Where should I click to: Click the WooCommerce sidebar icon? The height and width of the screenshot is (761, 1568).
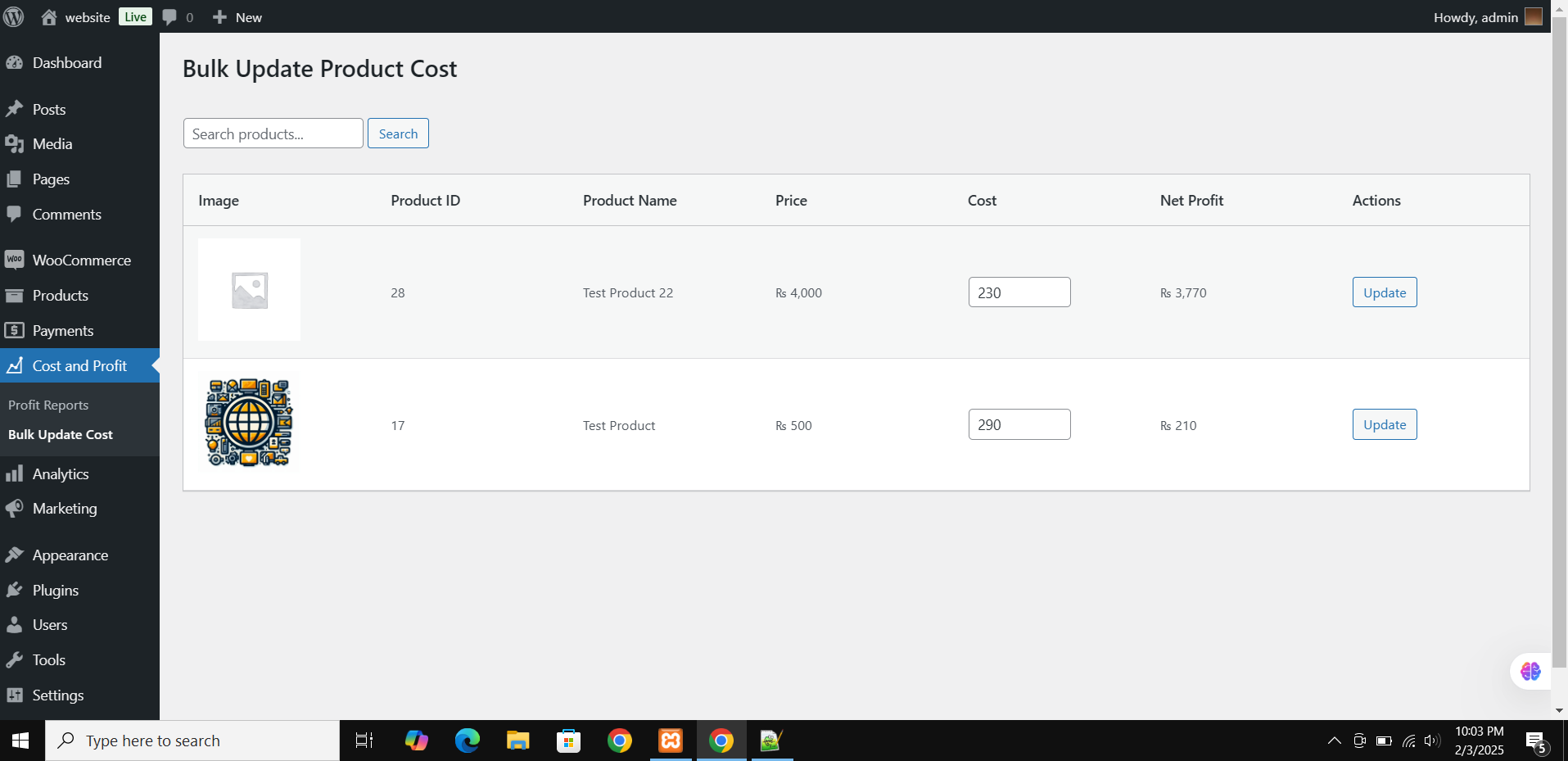[14, 260]
